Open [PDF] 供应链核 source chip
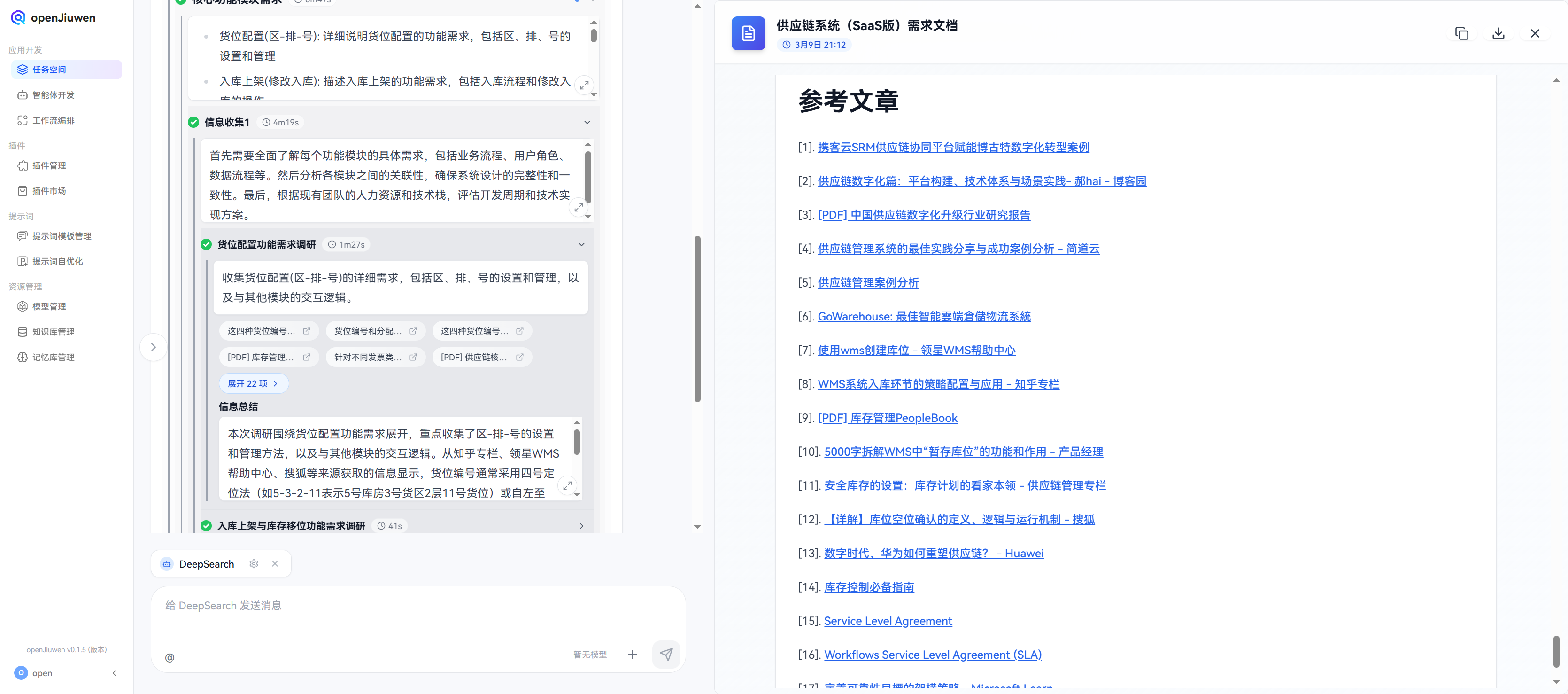Image resolution: width=1568 pixels, height=694 pixels. (481, 358)
